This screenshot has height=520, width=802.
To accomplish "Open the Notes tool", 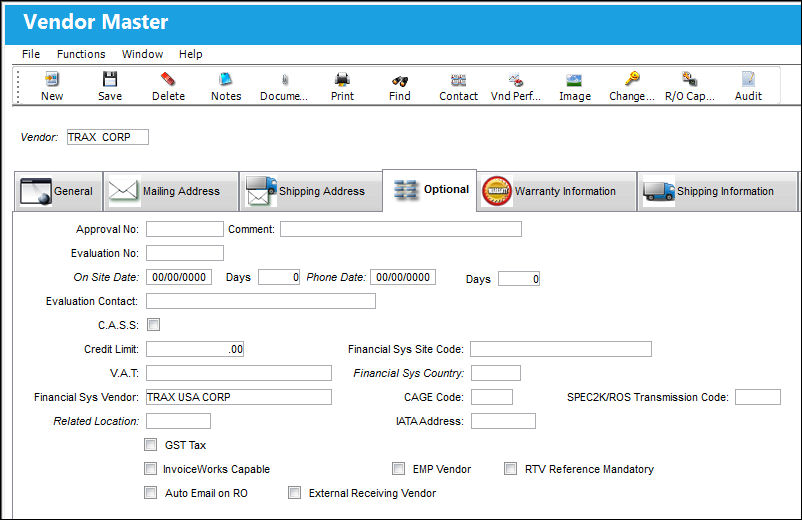I will pyautogui.click(x=226, y=86).
